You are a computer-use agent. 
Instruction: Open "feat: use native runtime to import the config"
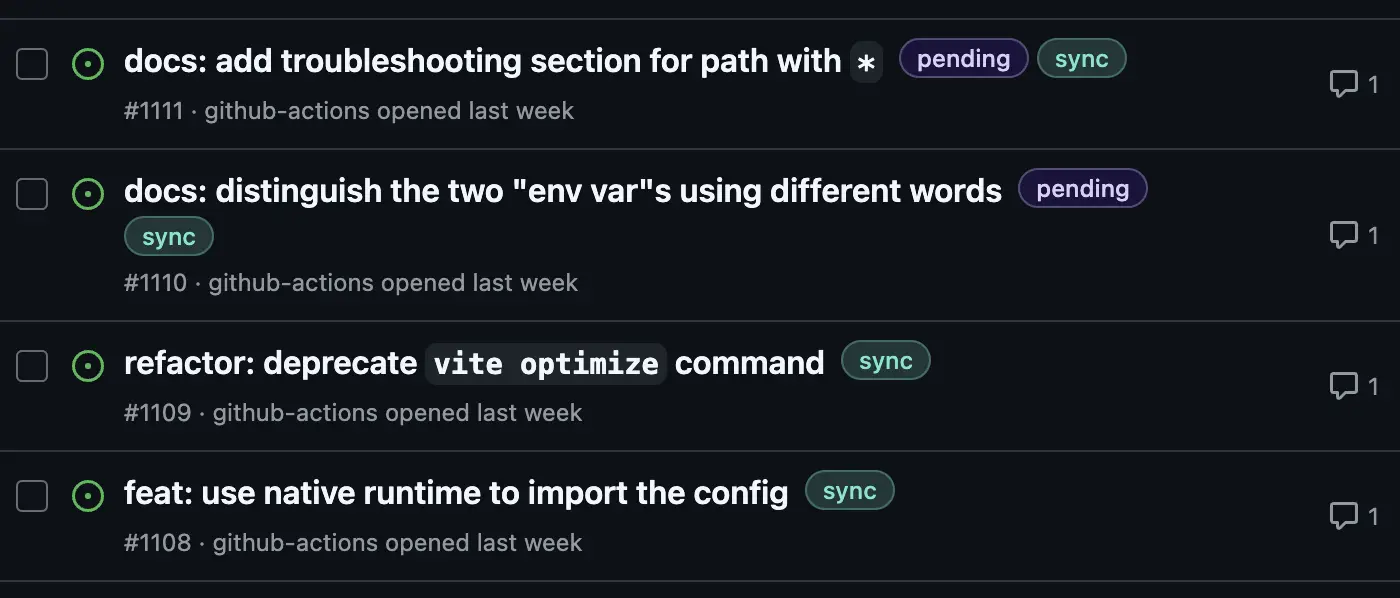pos(456,493)
